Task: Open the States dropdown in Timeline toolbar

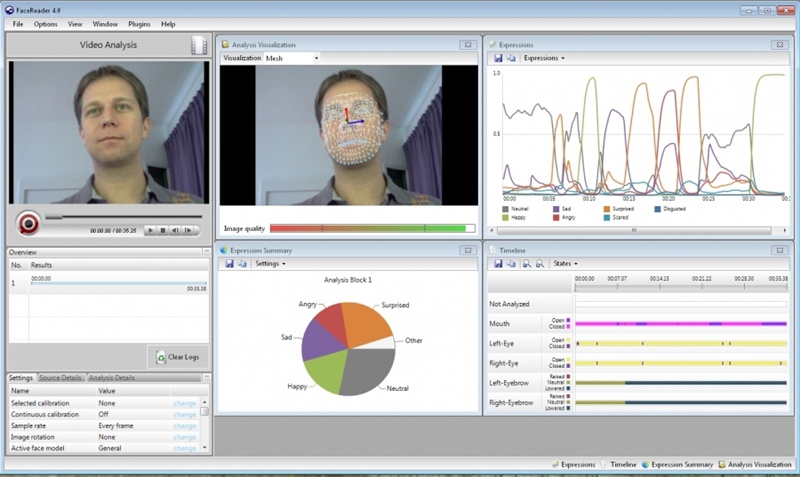Action: pos(565,264)
